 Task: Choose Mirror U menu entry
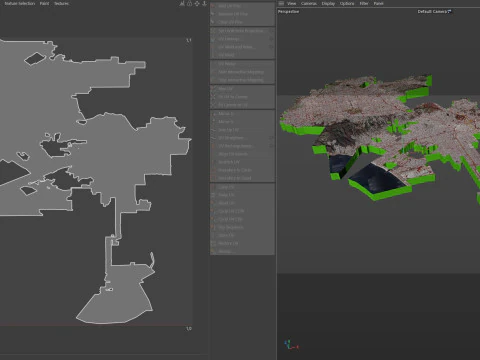pos(242,114)
